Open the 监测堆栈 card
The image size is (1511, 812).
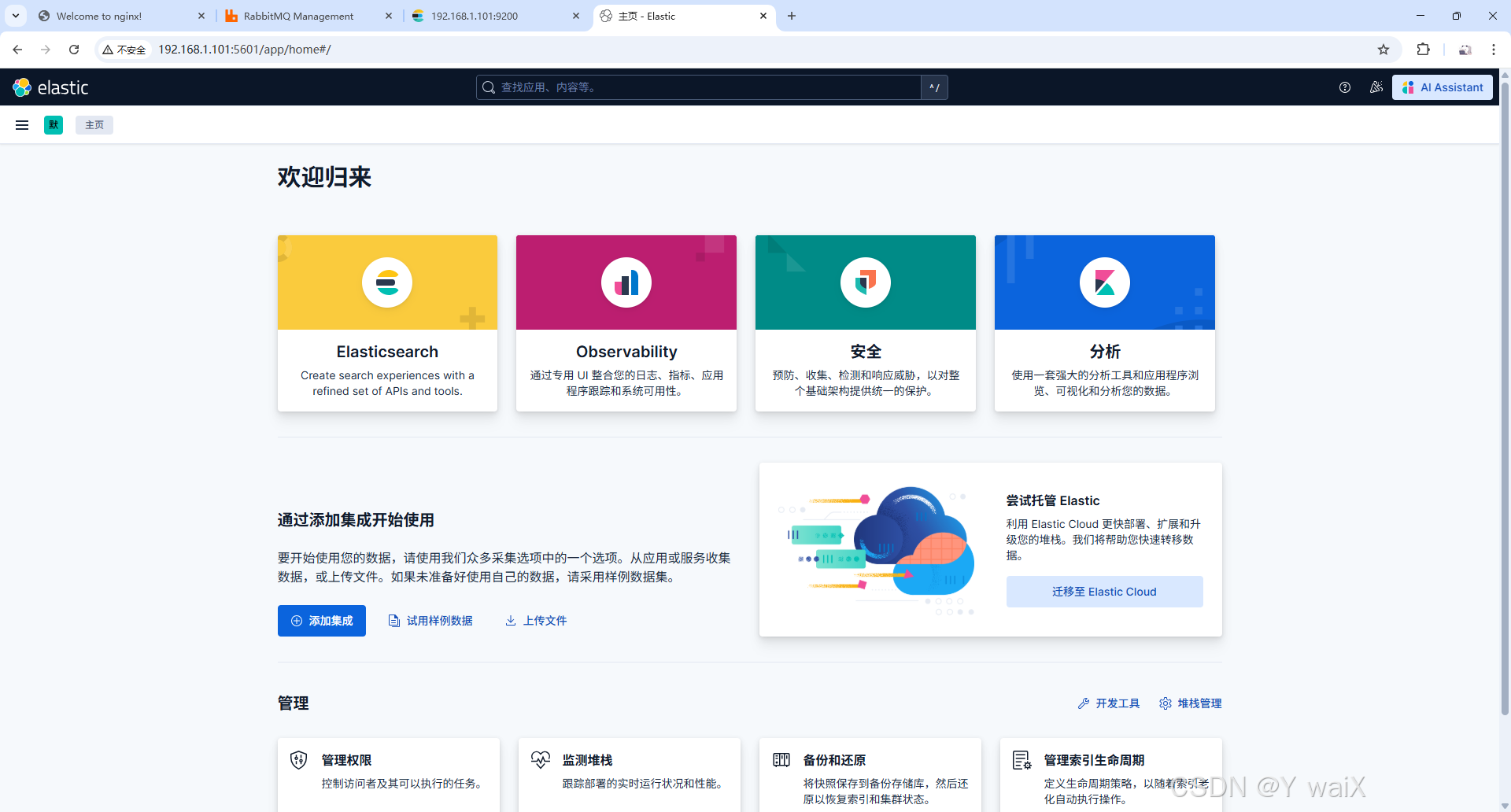pos(630,774)
